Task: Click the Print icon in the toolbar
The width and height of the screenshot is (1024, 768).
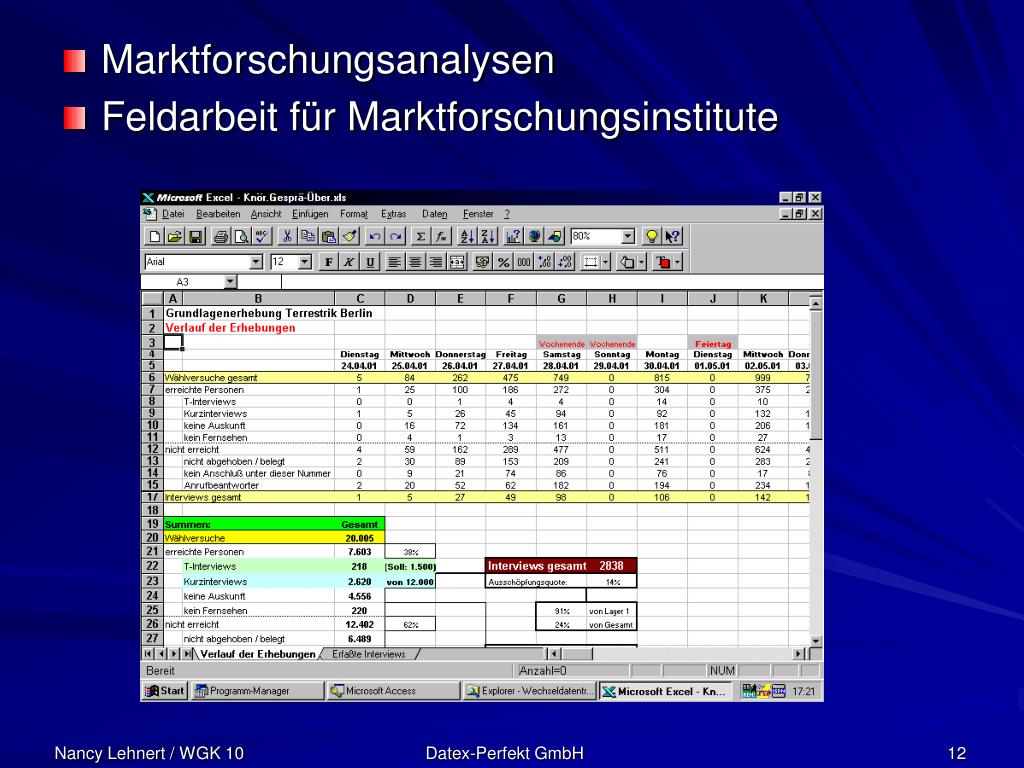Action: click(221, 236)
